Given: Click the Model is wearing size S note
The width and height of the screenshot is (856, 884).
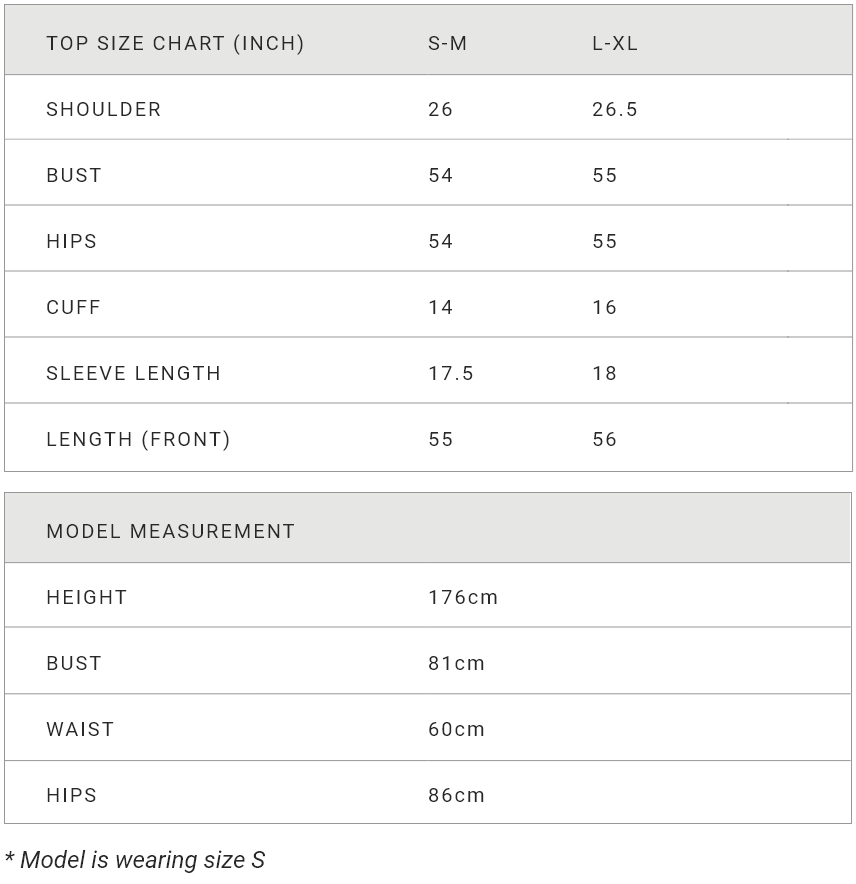Looking at the screenshot, I should (x=135, y=860).
